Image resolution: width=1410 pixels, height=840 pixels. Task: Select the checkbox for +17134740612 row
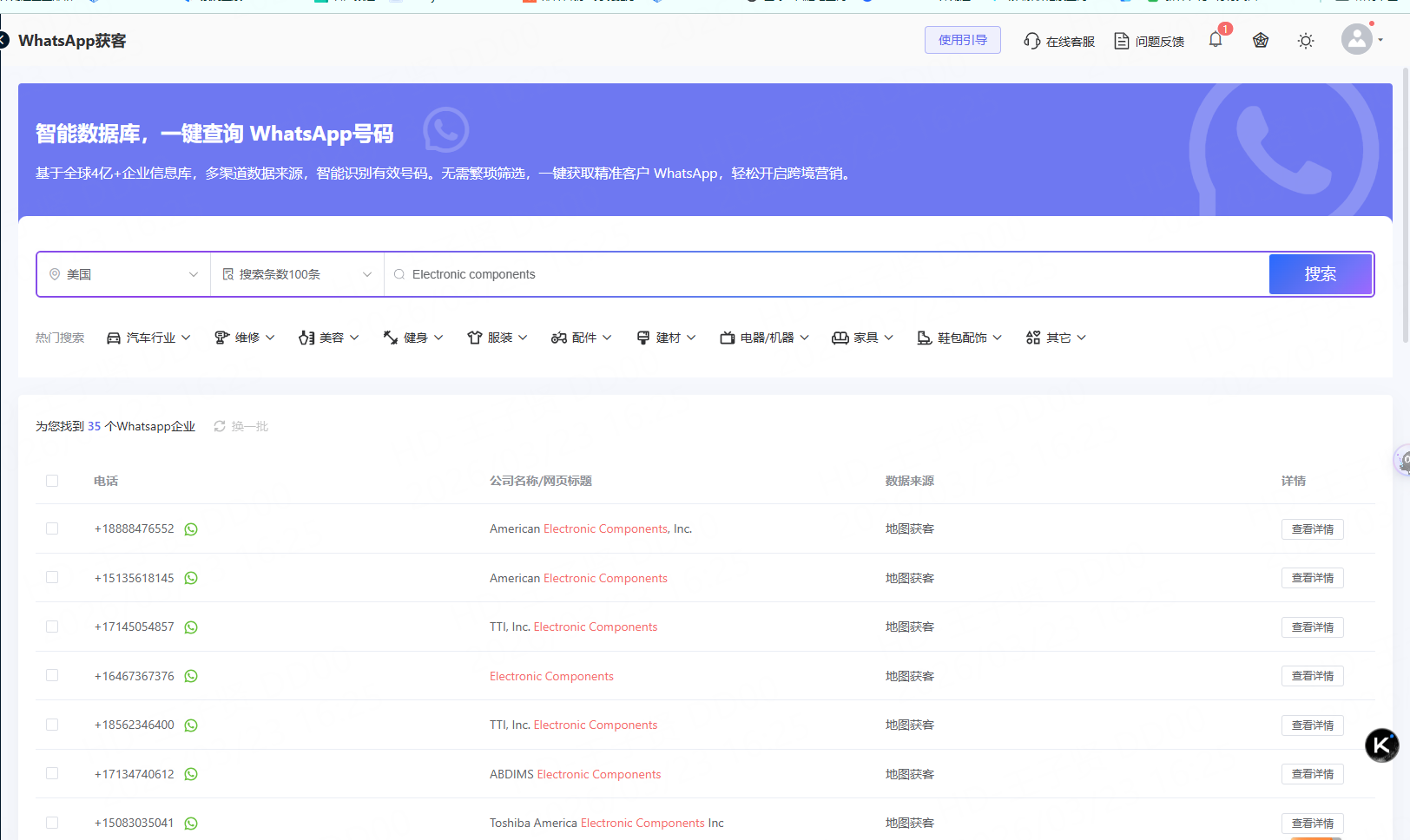coord(52,774)
